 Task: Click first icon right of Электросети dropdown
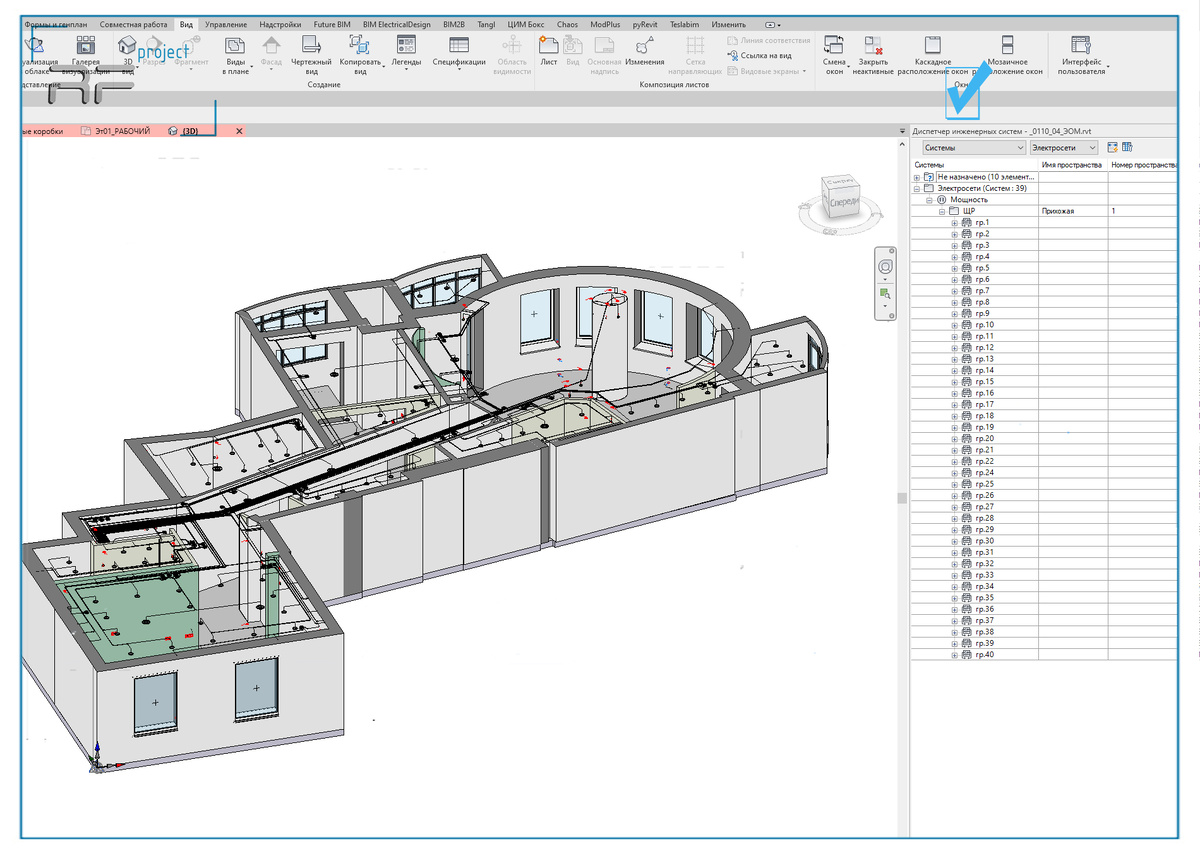pos(1112,147)
